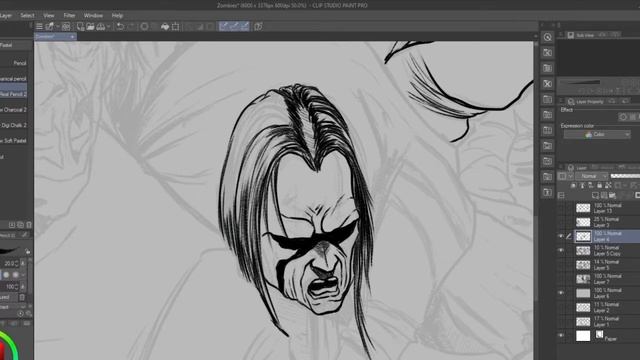
Task: Open dropdown arrow next to New icon
Action: 58,27
